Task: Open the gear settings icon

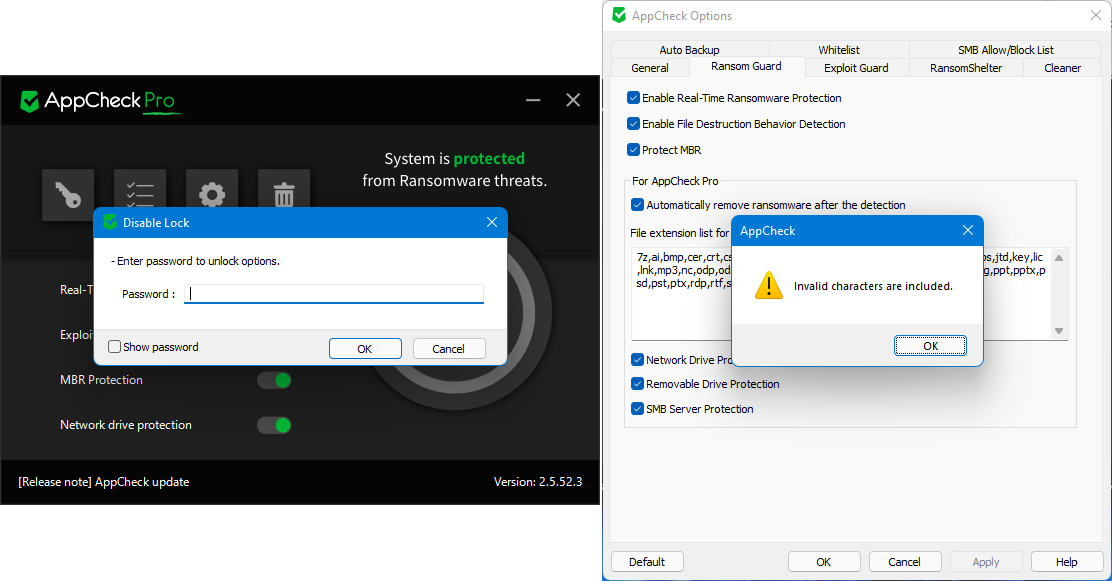Action: pos(212,190)
